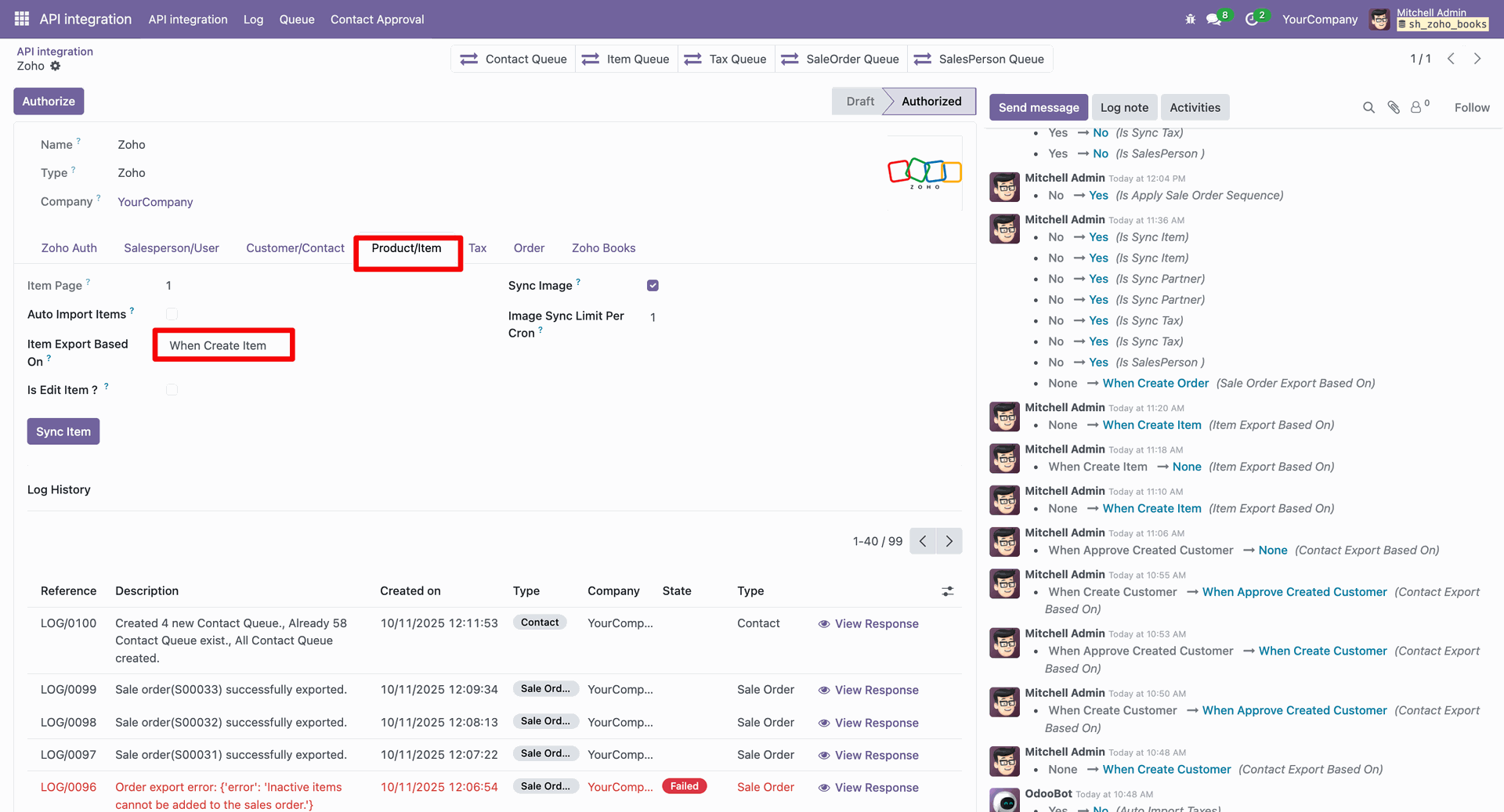View Response for LOG/0097
The height and width of the screenshot is (812, 1504).
[868, 755]
